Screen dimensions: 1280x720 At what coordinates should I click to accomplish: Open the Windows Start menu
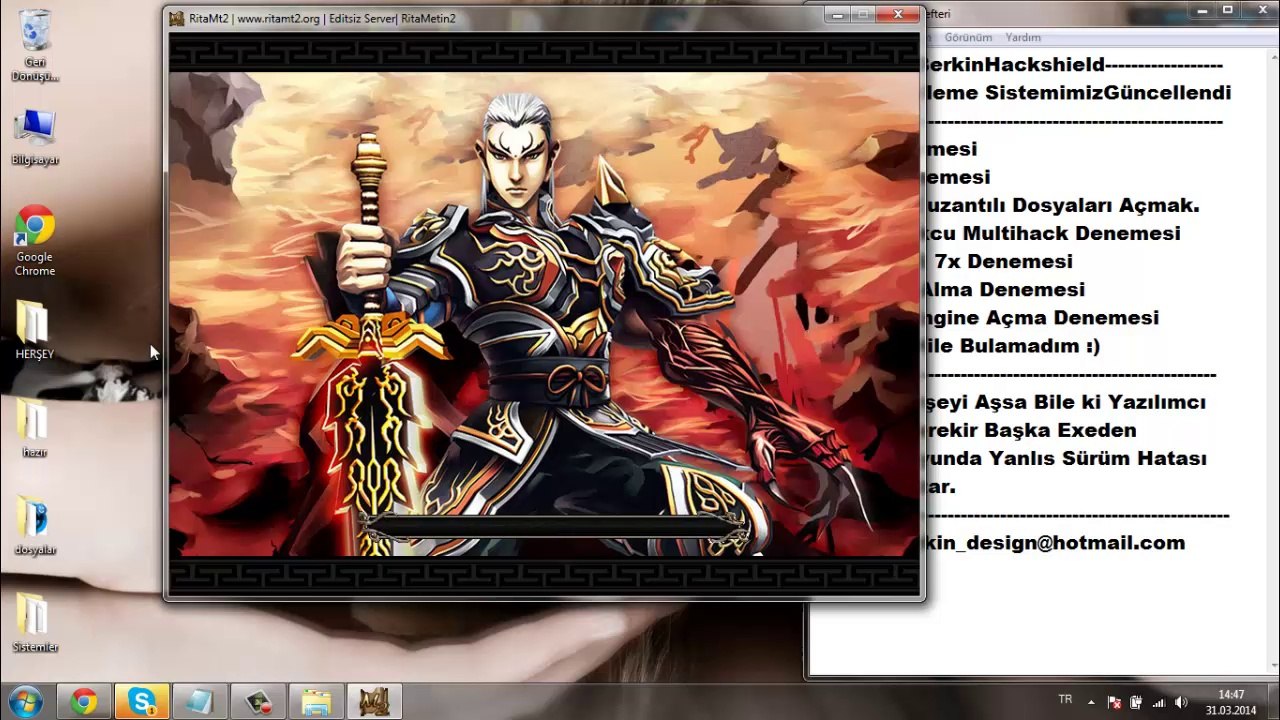24,701
